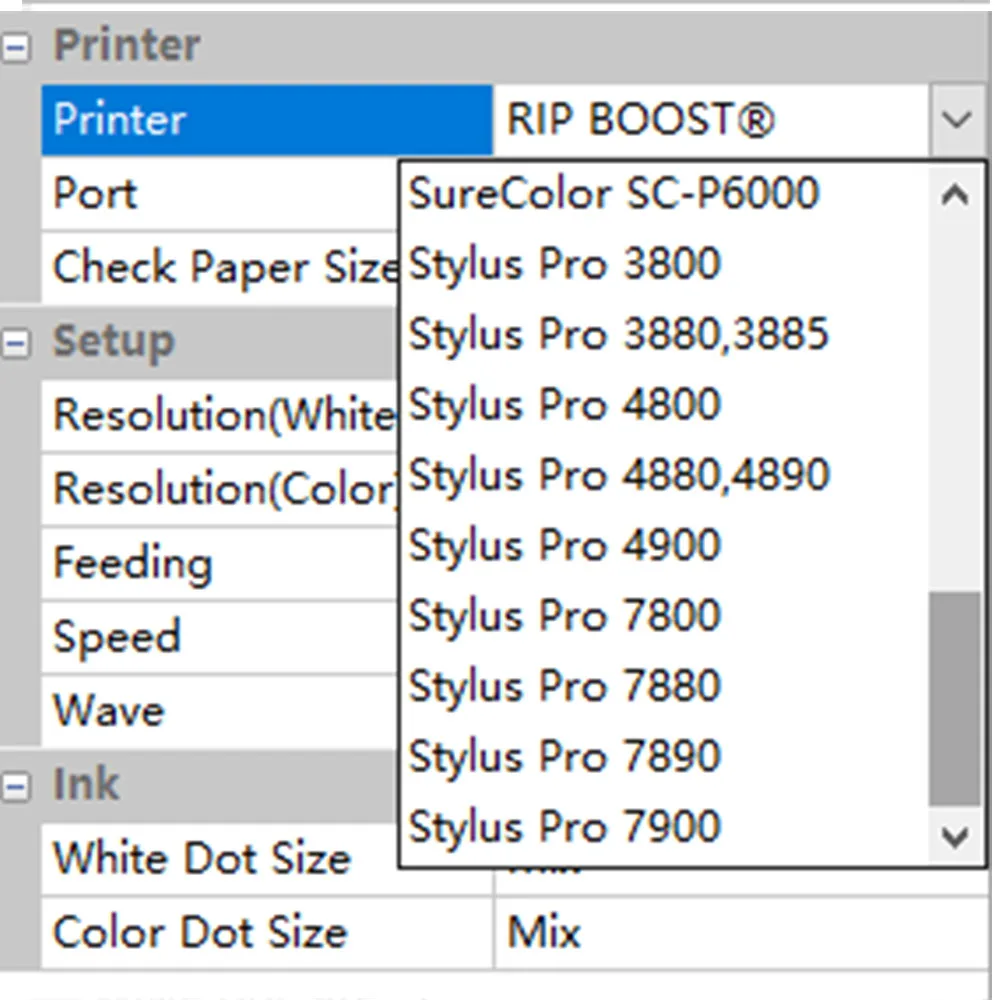Pick Stylus Pro 4800 from list
The image size is (1000, 1000).
[x=564, y=405]
